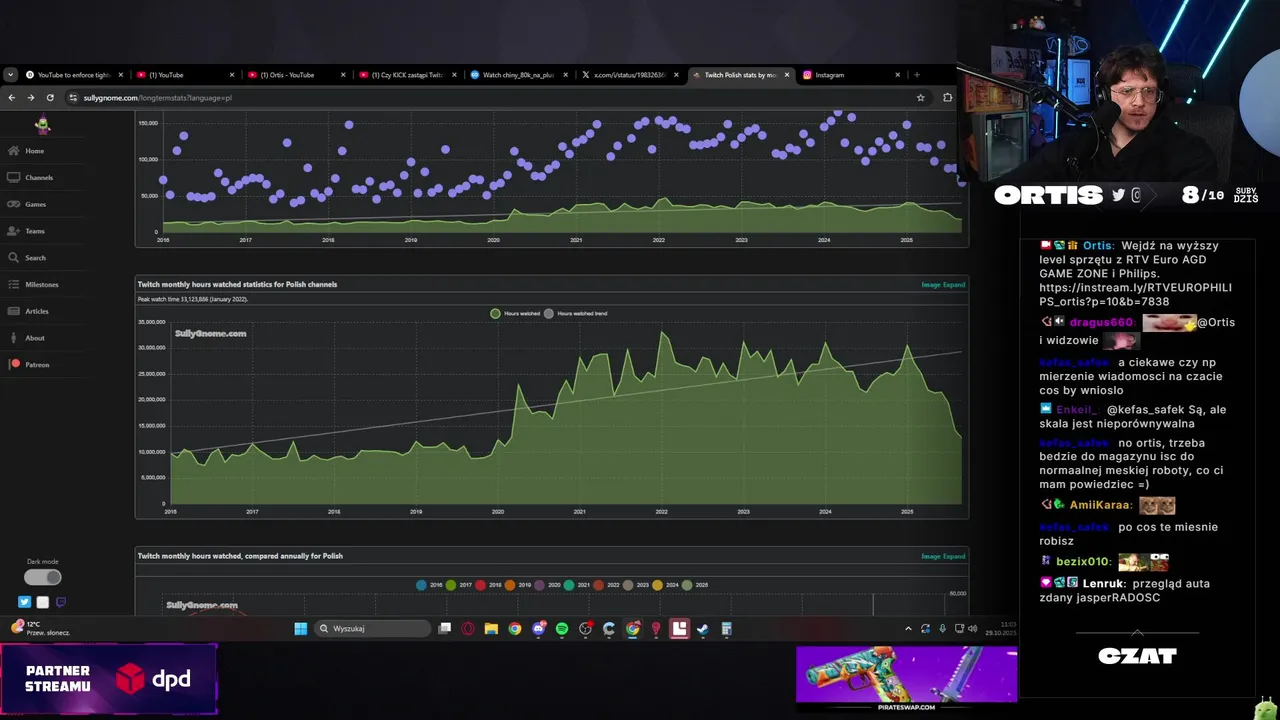1280x720 pixels.
Task: Open the Calculator taskbar icon
Action: [x=727, y=629]
